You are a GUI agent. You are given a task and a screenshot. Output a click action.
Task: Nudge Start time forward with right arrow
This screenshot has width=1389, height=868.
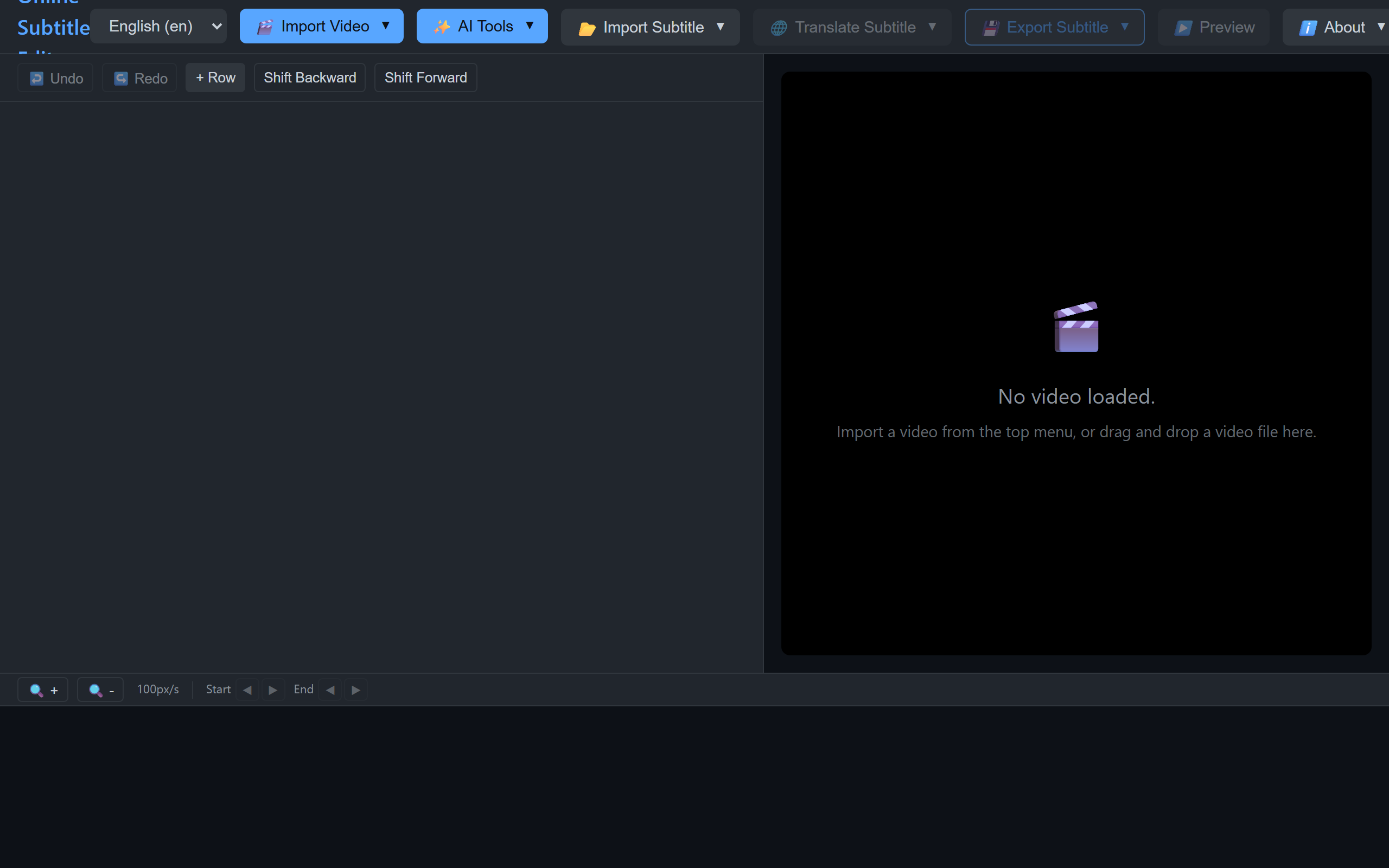point(273,690)
